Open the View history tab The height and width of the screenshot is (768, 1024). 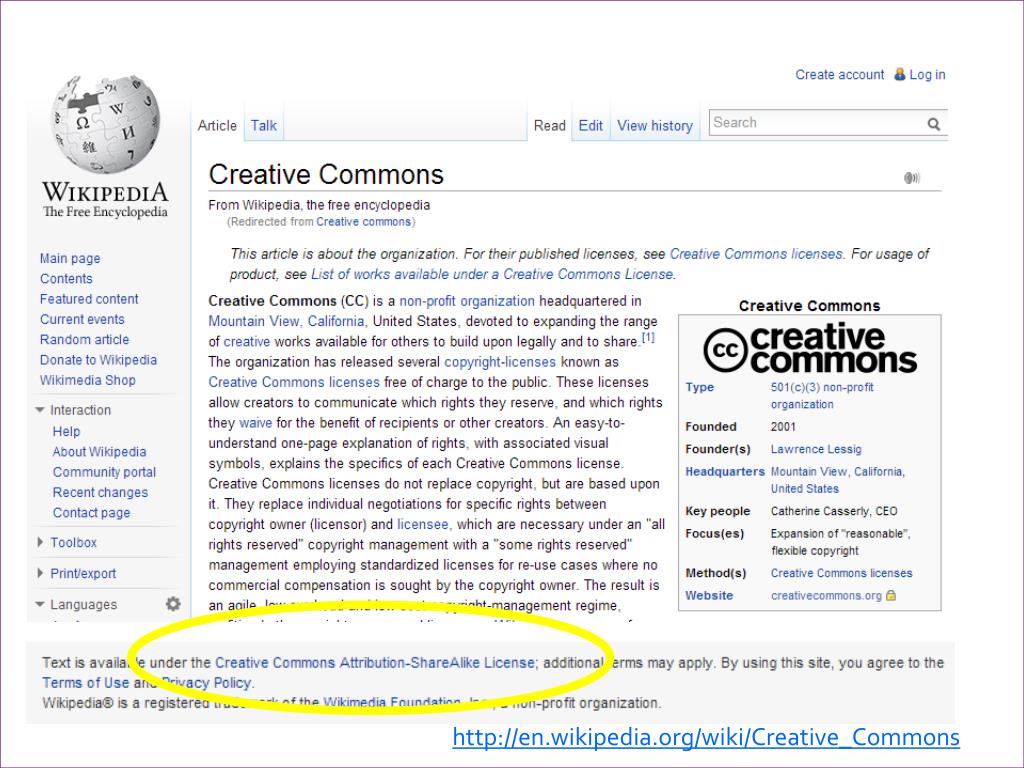point(655,125)
